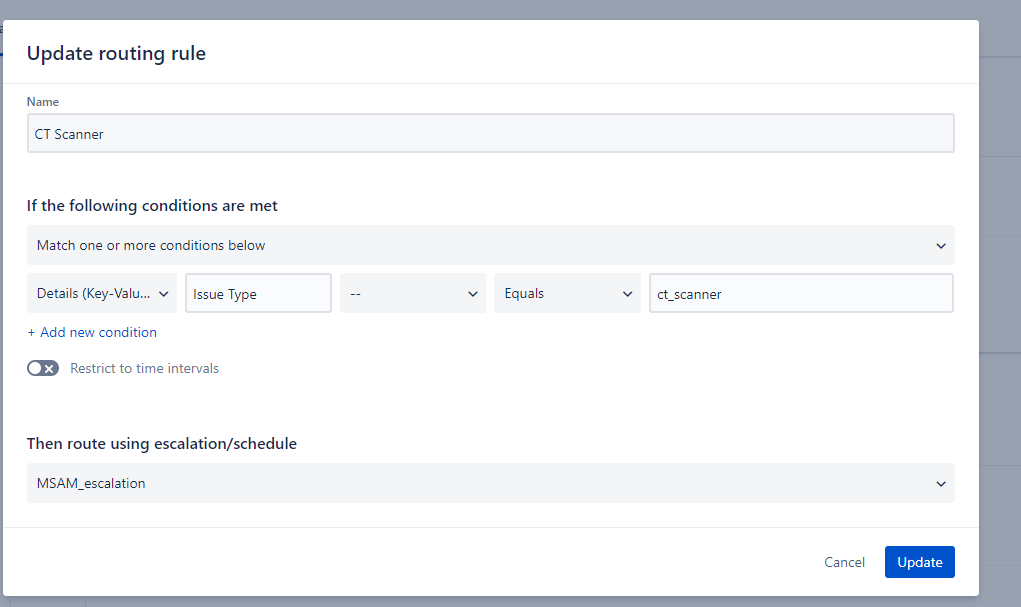Image resolution: width=1021 pixels, height=607 pixels.
Task: Click the Issue Type key input field
Action: 259,294
